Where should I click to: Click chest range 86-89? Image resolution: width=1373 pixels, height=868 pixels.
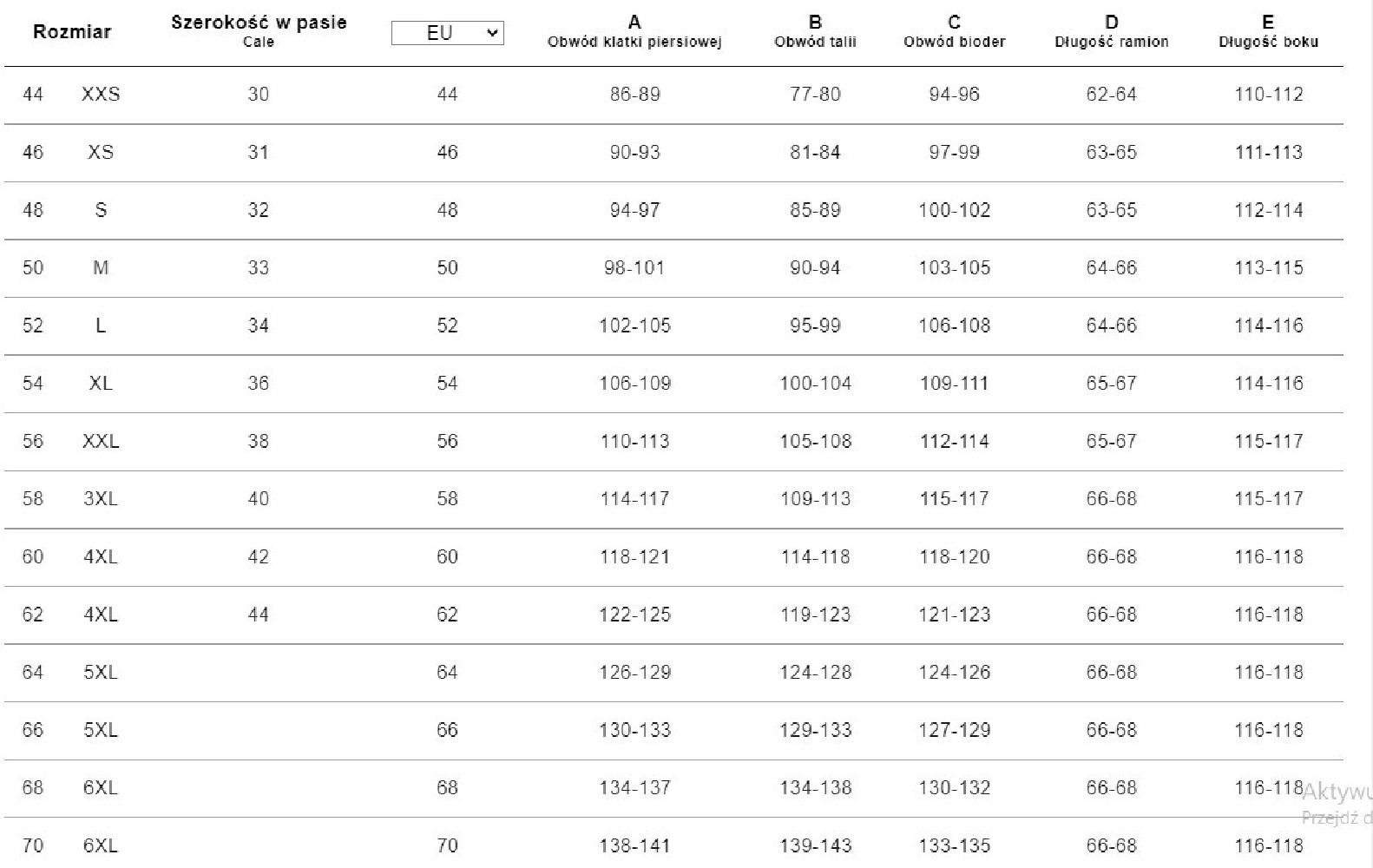[x=634, y=95]
